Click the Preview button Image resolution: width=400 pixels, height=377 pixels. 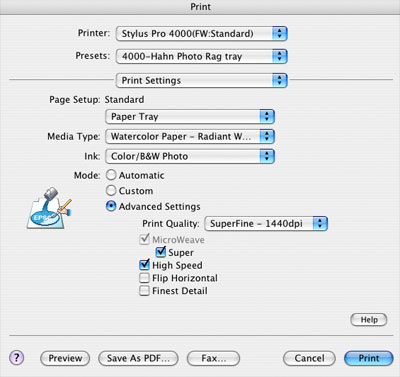coord(65,358)
